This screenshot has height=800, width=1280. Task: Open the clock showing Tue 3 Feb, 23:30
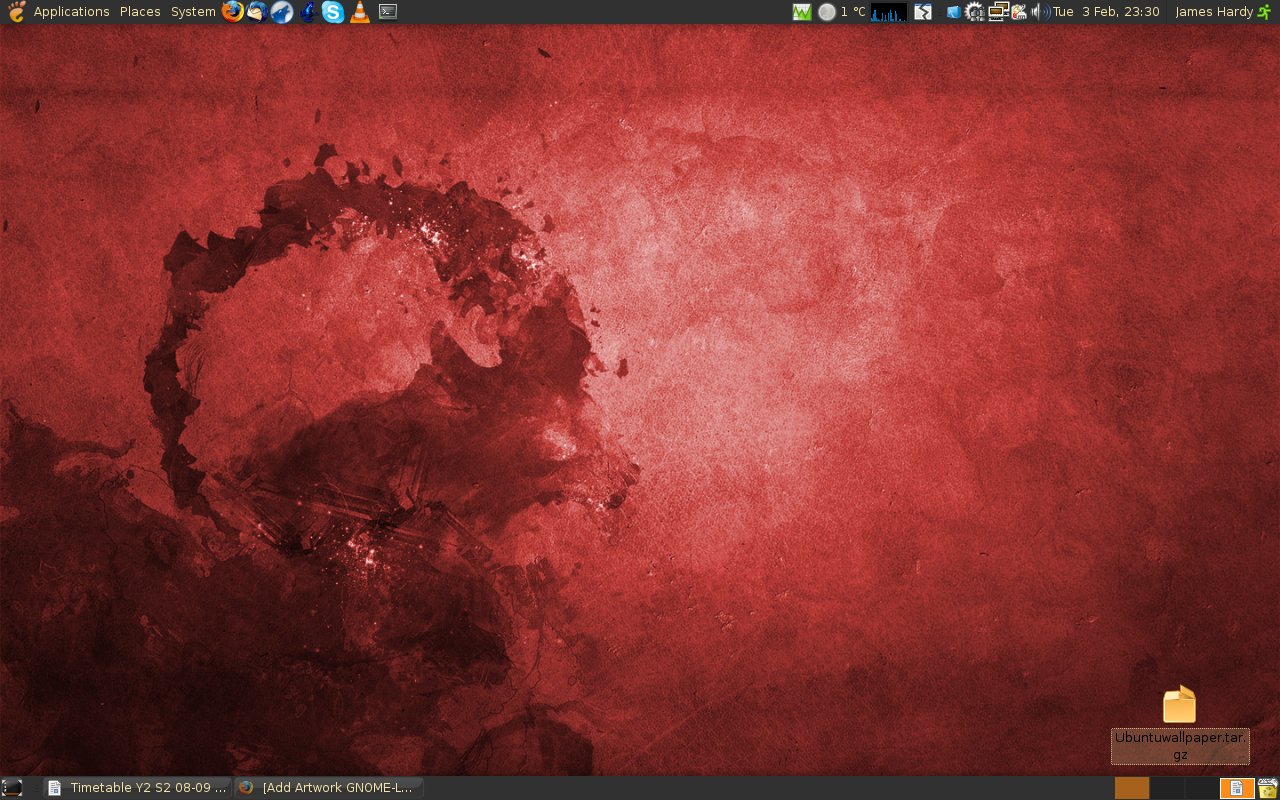(1106, 12)
